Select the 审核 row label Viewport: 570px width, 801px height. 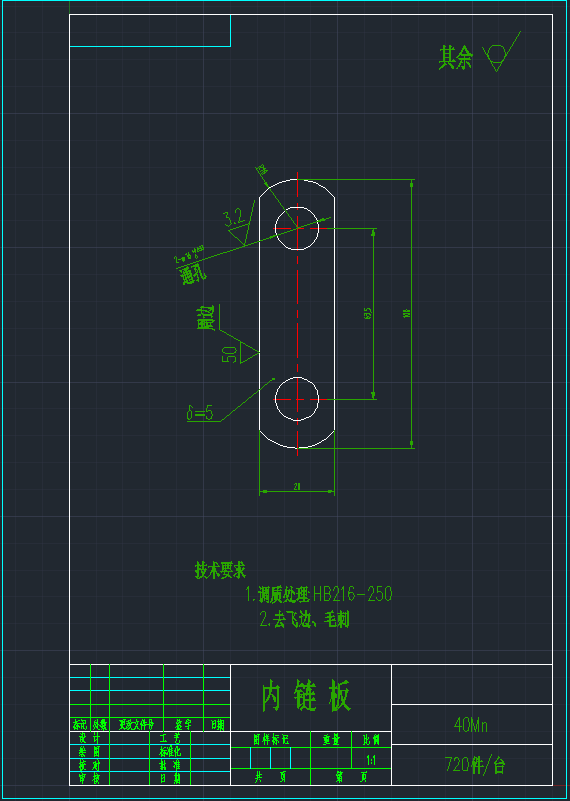[89, 779]
